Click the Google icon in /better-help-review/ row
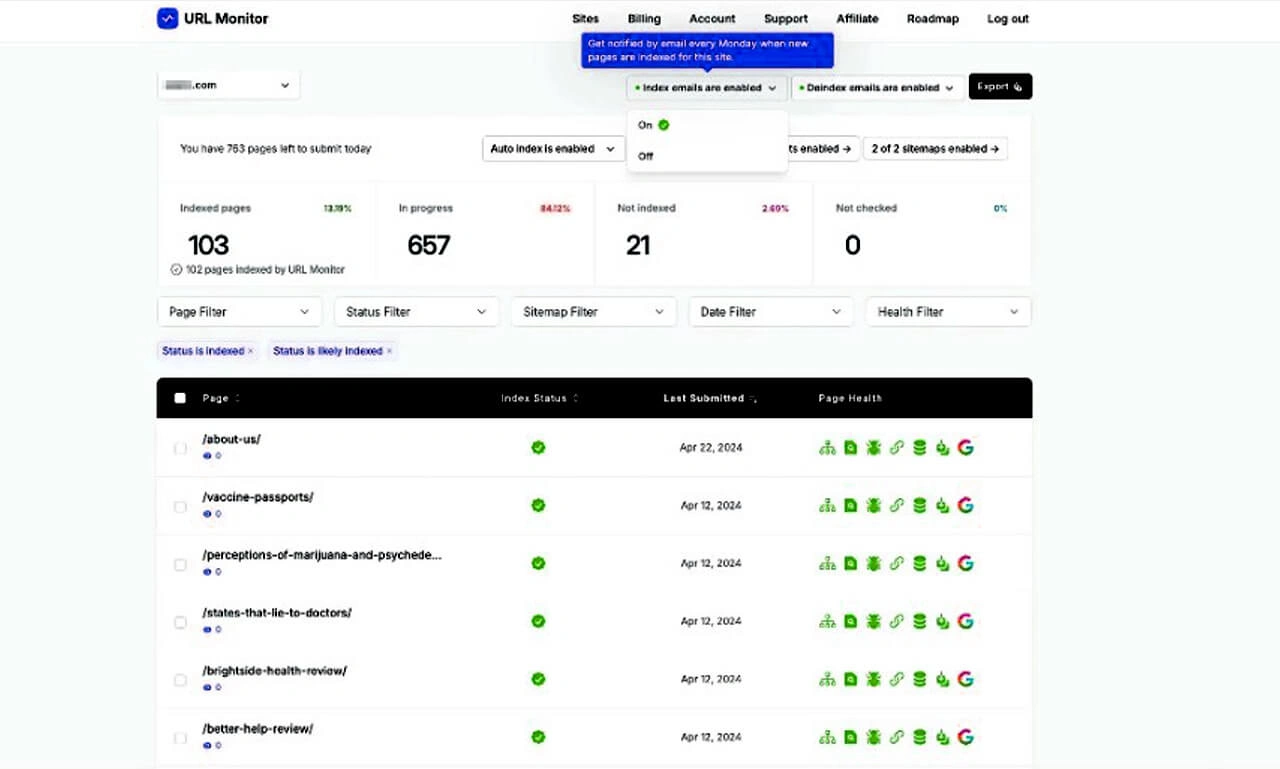Image resolution: width=1280 pixels, height=769 pixels. tap(965, 738)
